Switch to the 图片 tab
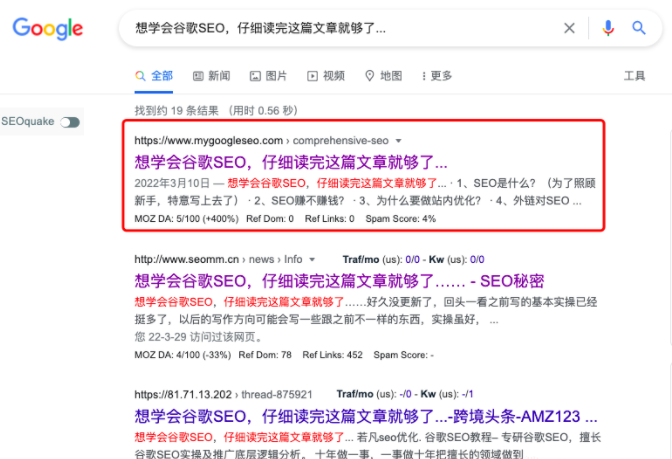Screen dimensions: 672x459 click(268, 76)
